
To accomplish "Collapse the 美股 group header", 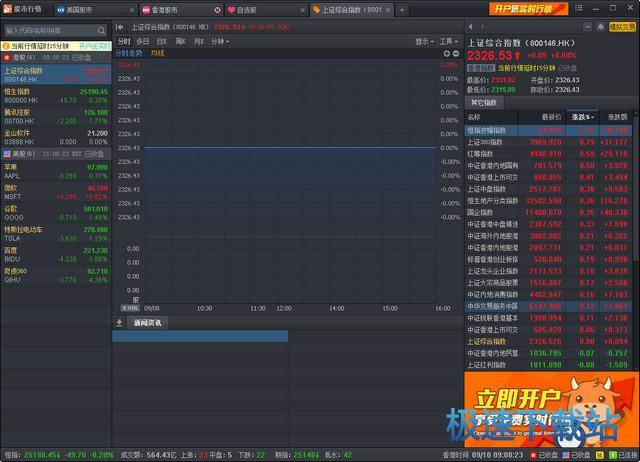I will (x=56, y=154).
